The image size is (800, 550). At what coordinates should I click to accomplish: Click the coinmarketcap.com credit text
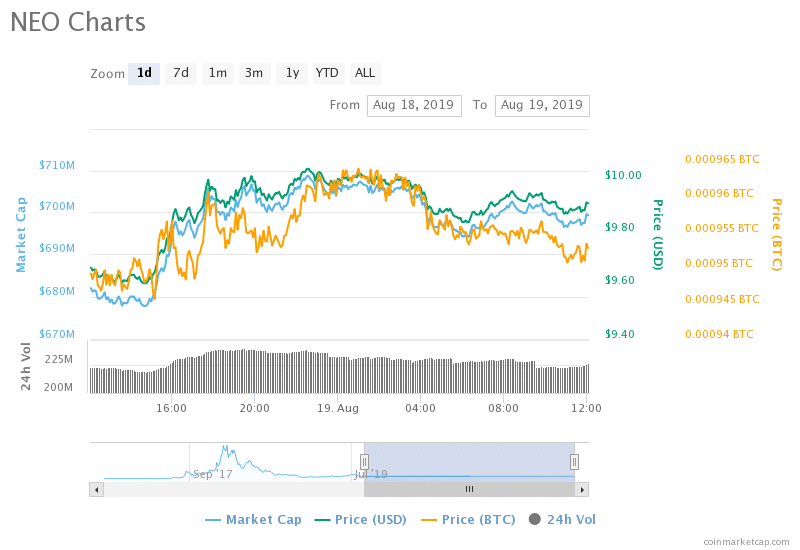tap(746, 542)
